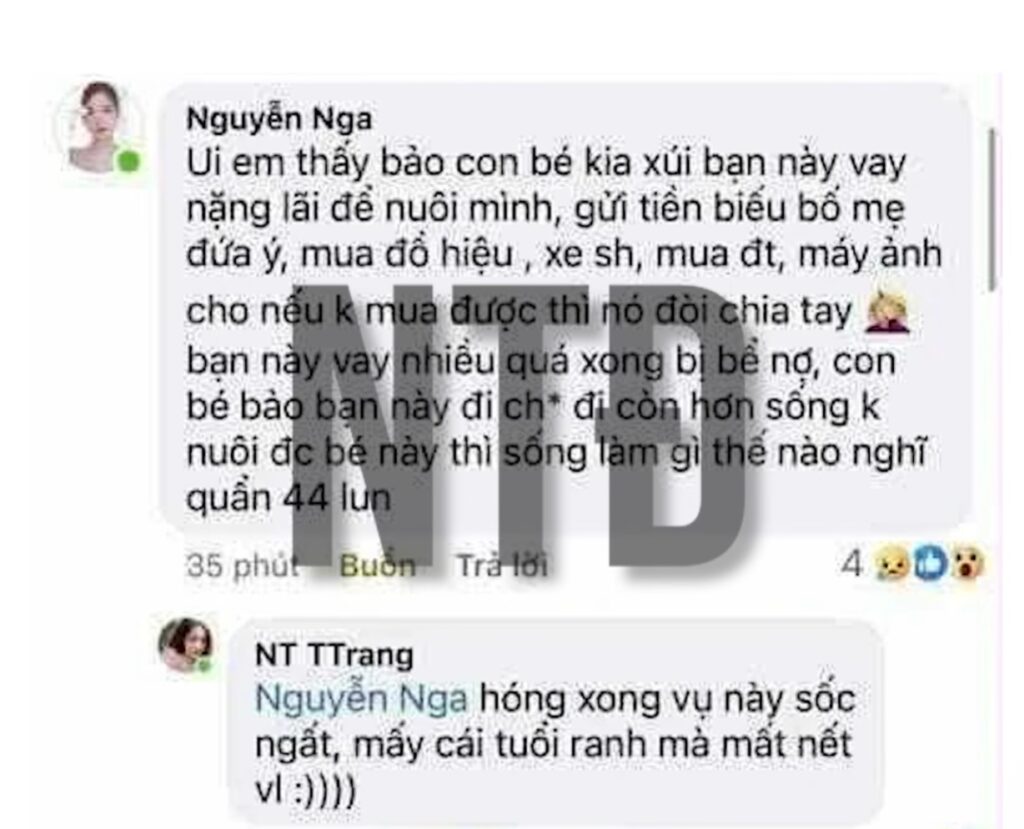The height and width of the screenshot is (829, 1024).
Task: Open NT TTrang's profile avatar
Action: [187, 645]
